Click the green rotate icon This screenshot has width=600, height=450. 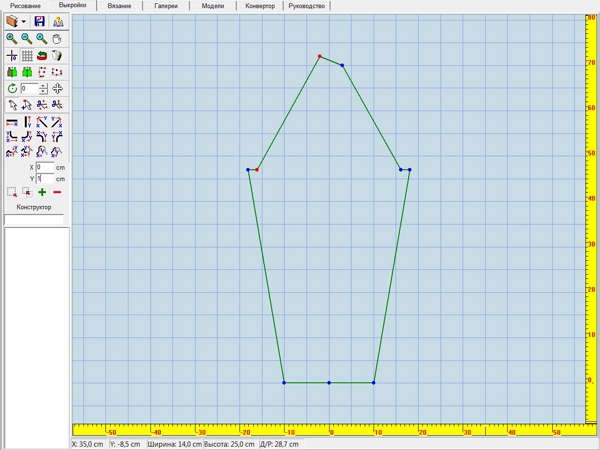(12, 89)
